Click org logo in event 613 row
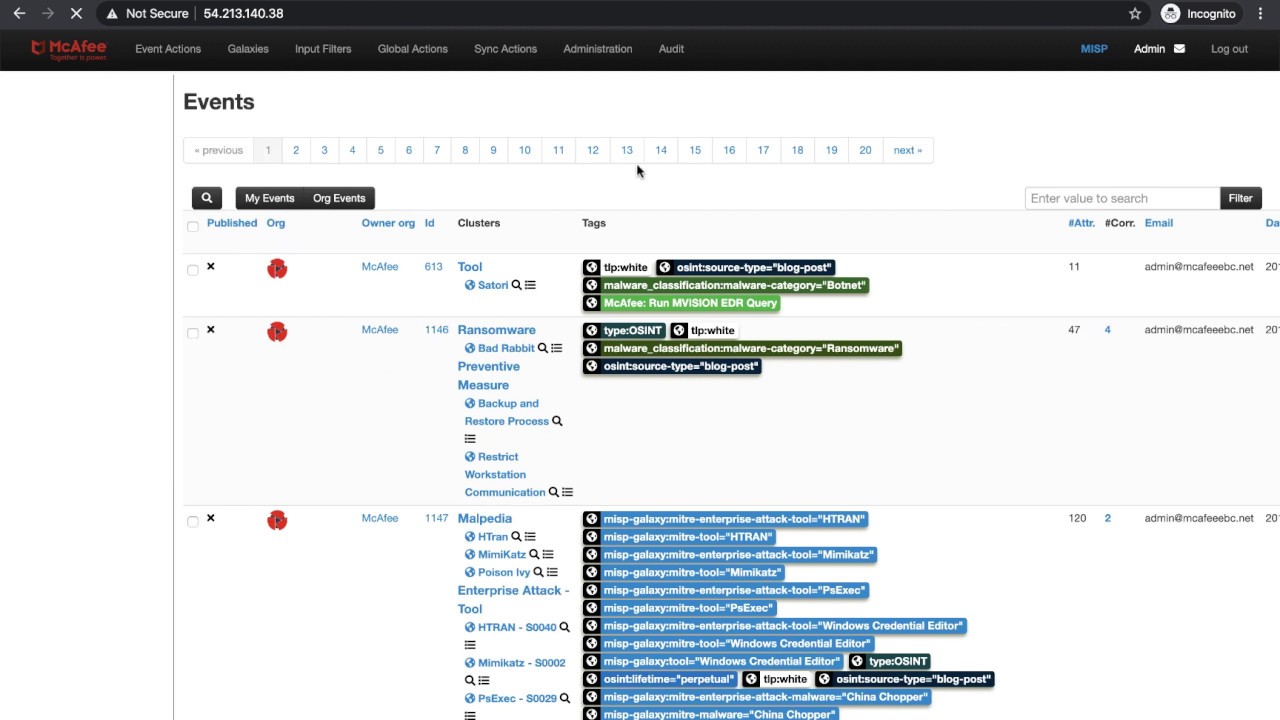The height and width of the screenshot is (720, 1280). 277,269
